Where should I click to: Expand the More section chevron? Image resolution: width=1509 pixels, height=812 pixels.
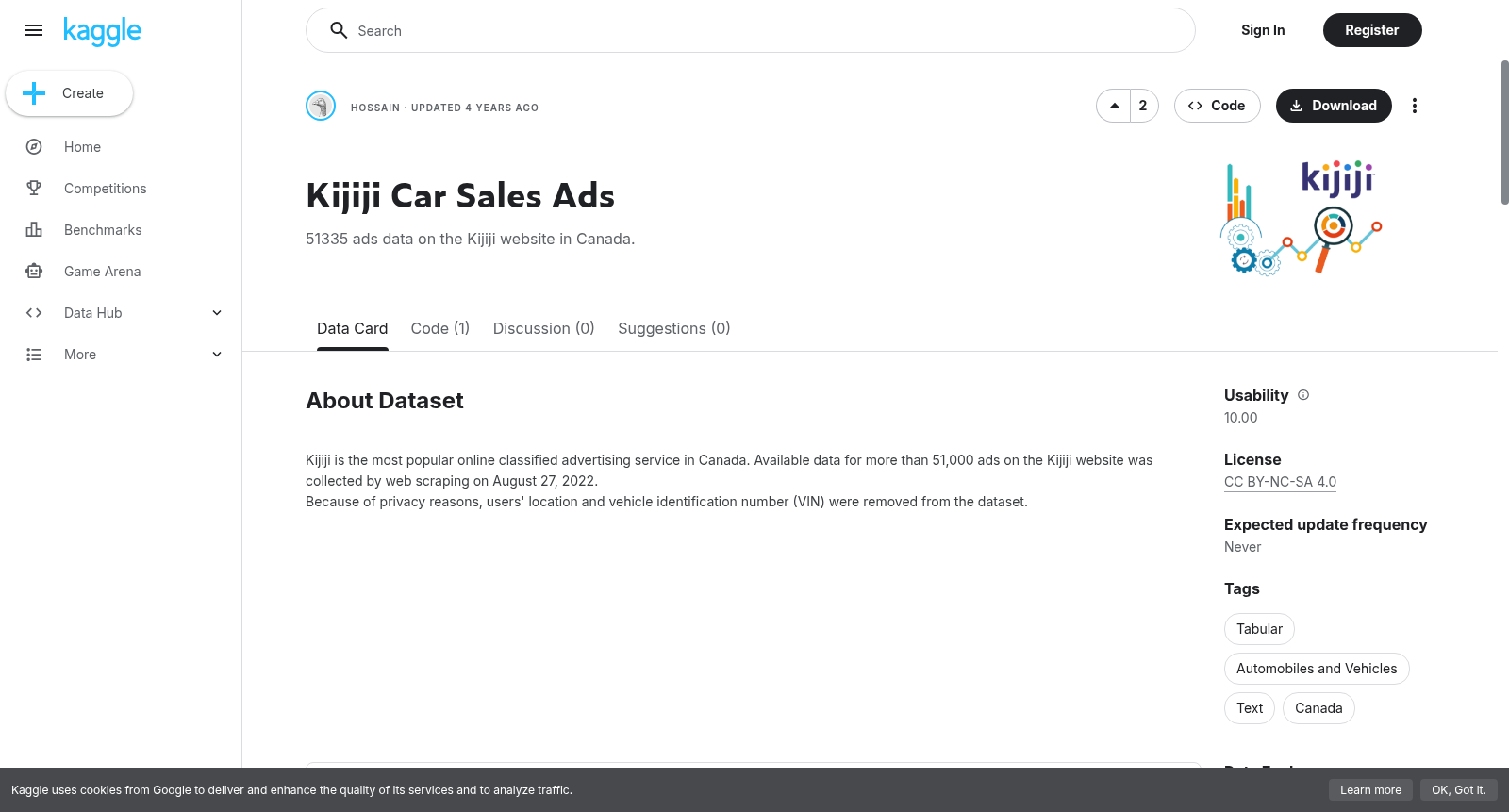point(217,355)
